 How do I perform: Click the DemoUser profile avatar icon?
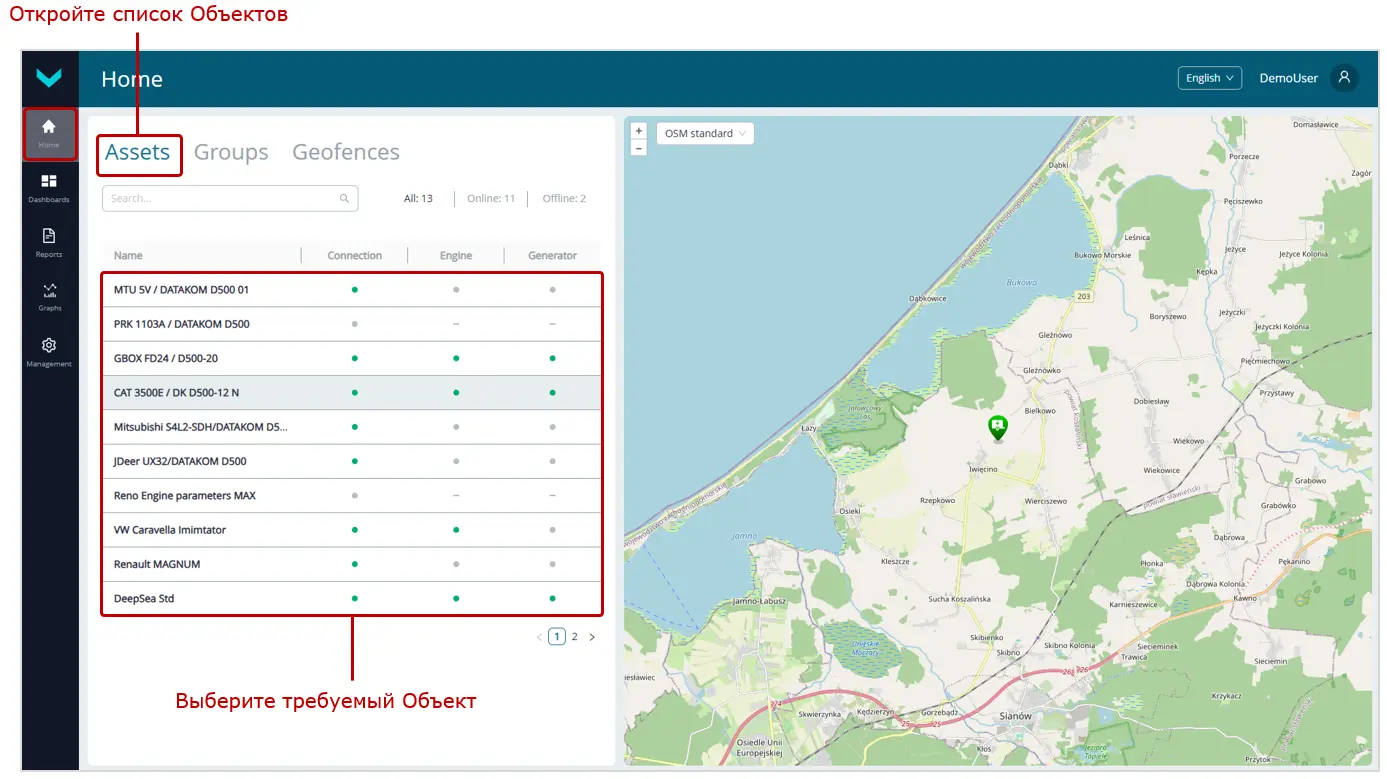point(1344,78)
